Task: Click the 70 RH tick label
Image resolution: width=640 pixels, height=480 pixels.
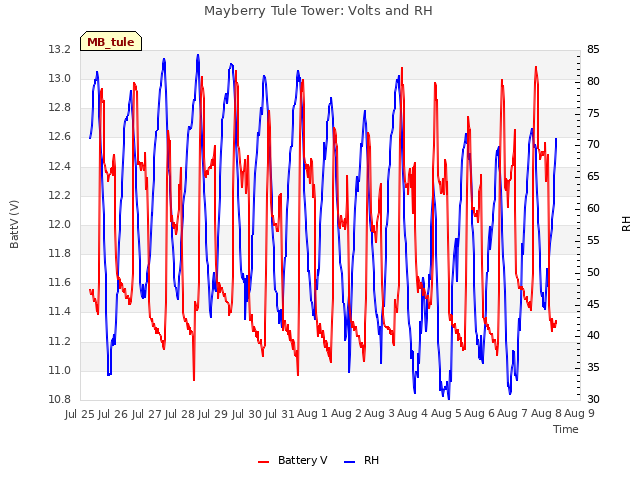Action: click(x=593, y=145)
